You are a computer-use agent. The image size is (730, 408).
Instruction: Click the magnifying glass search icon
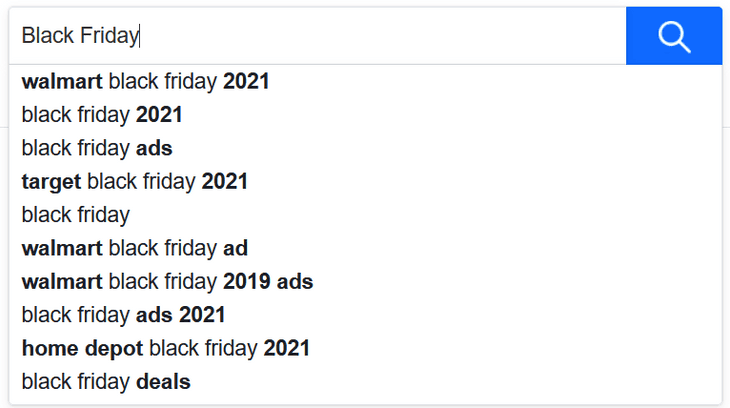674,36
